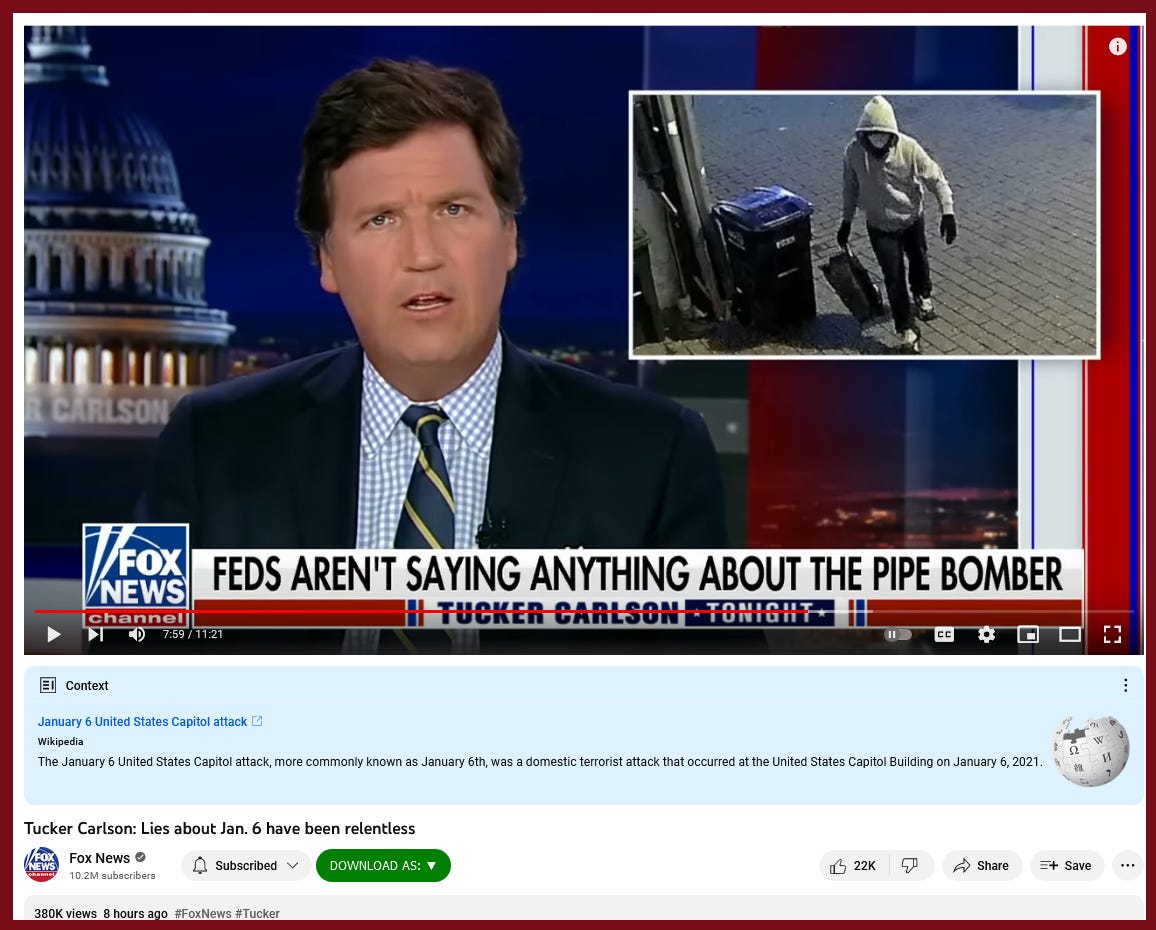Open the Fox News channel avatar
Screen dimensions: 1156x930
41,864
